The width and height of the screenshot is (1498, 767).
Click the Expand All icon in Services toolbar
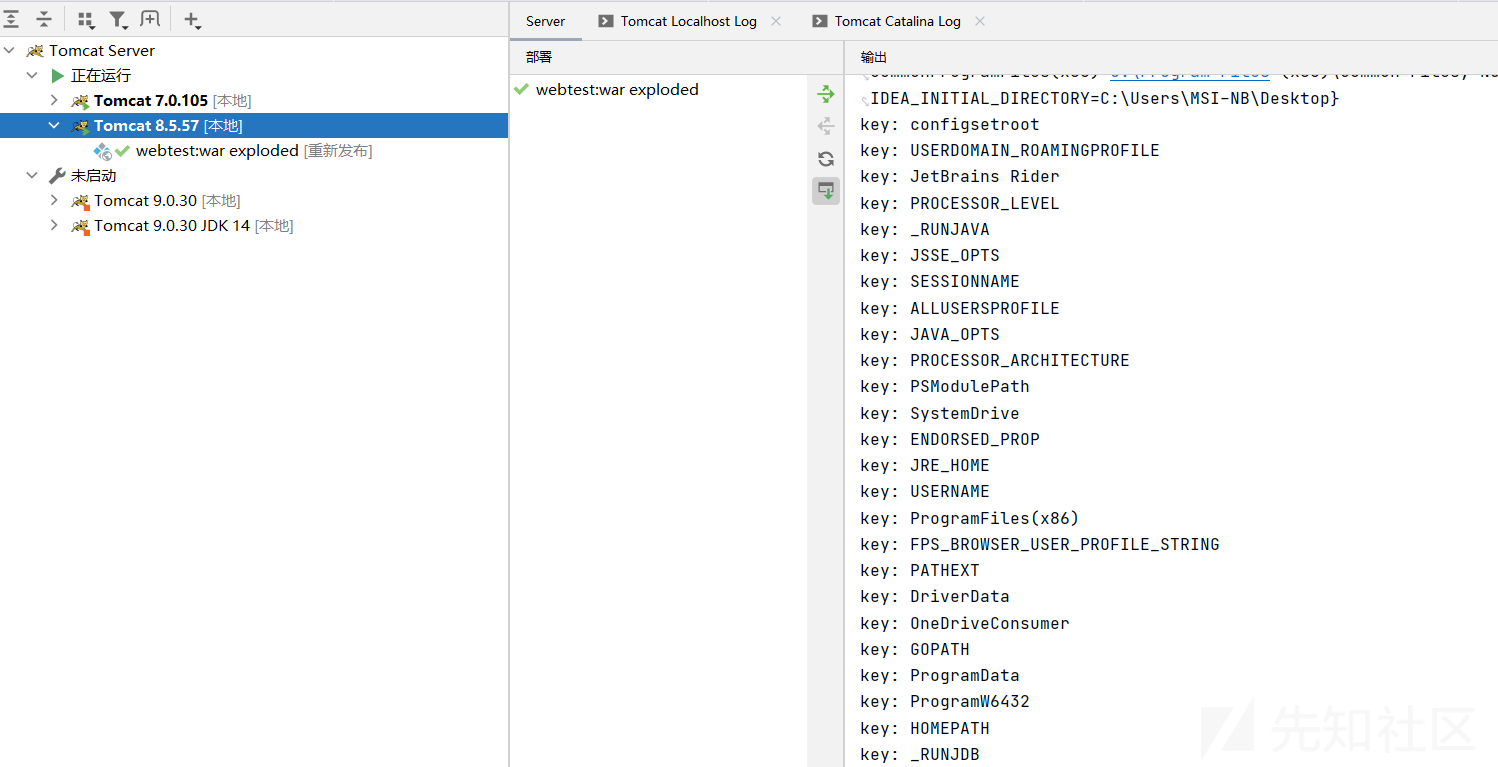tap(11, 19)
